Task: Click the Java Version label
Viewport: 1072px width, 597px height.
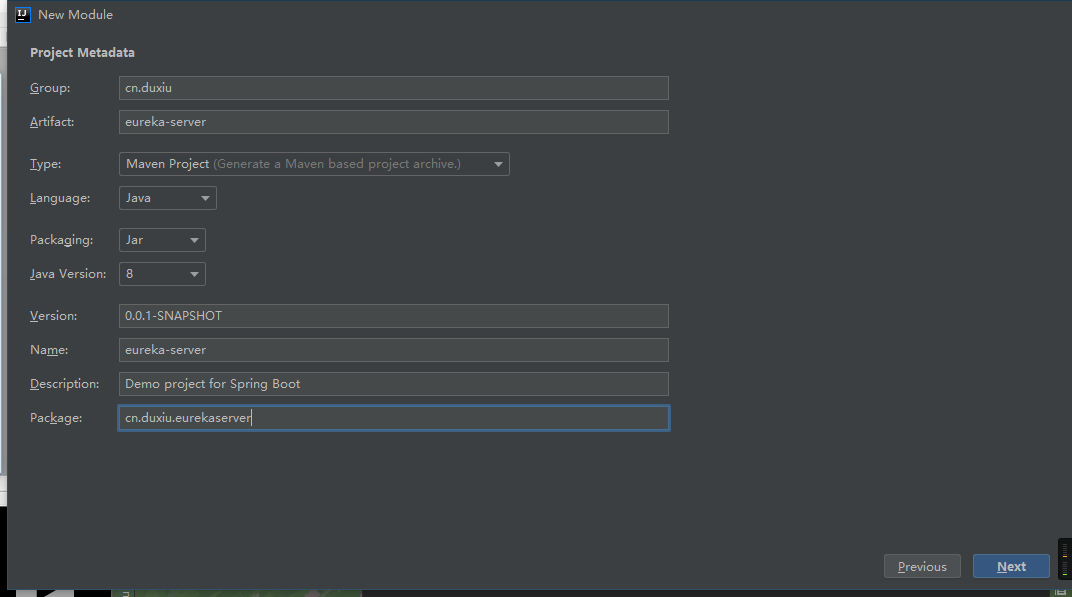Action: point(67,274)
